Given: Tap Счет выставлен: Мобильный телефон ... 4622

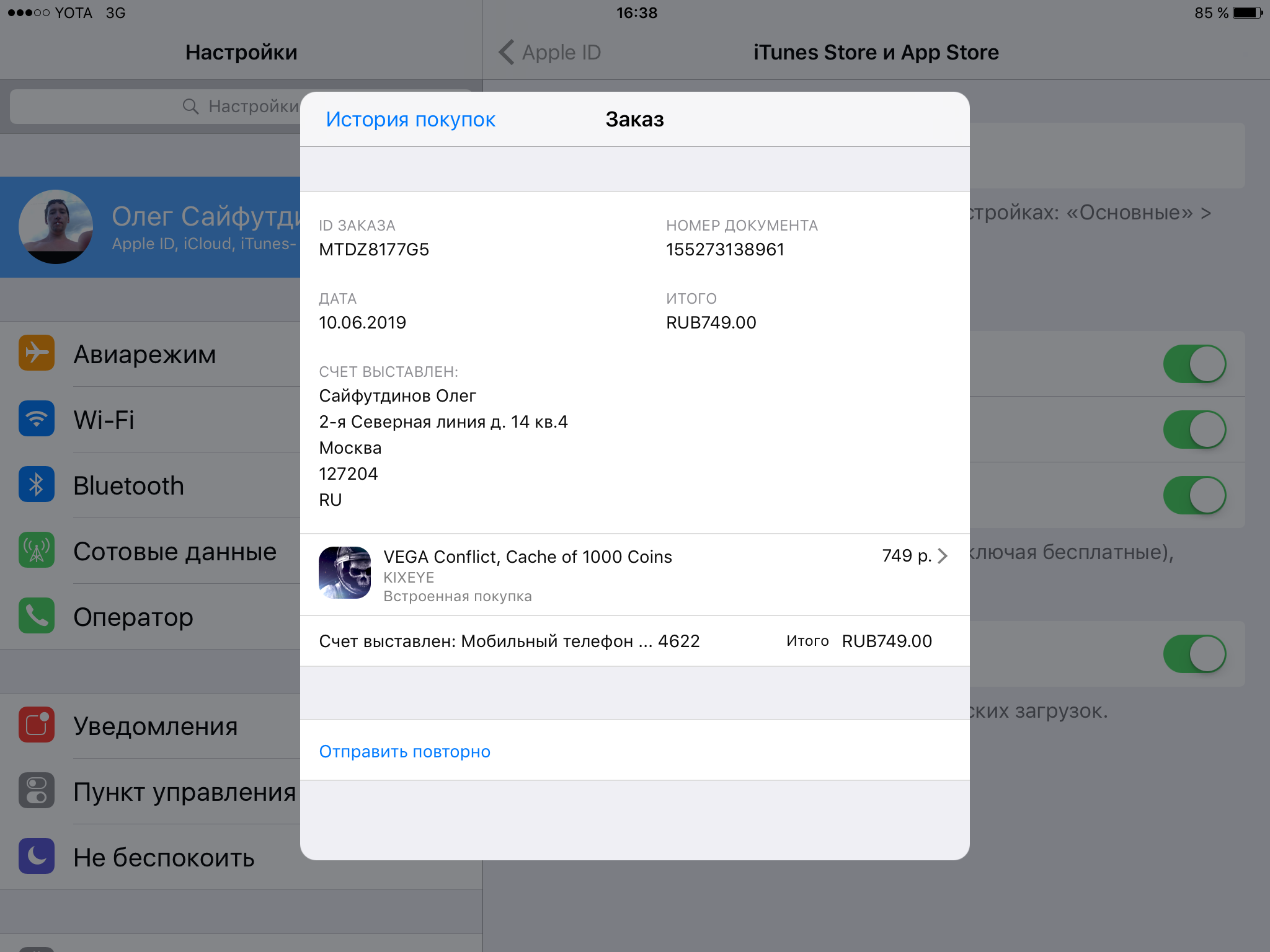Looking at the screenshot, I should coord(509,641).
